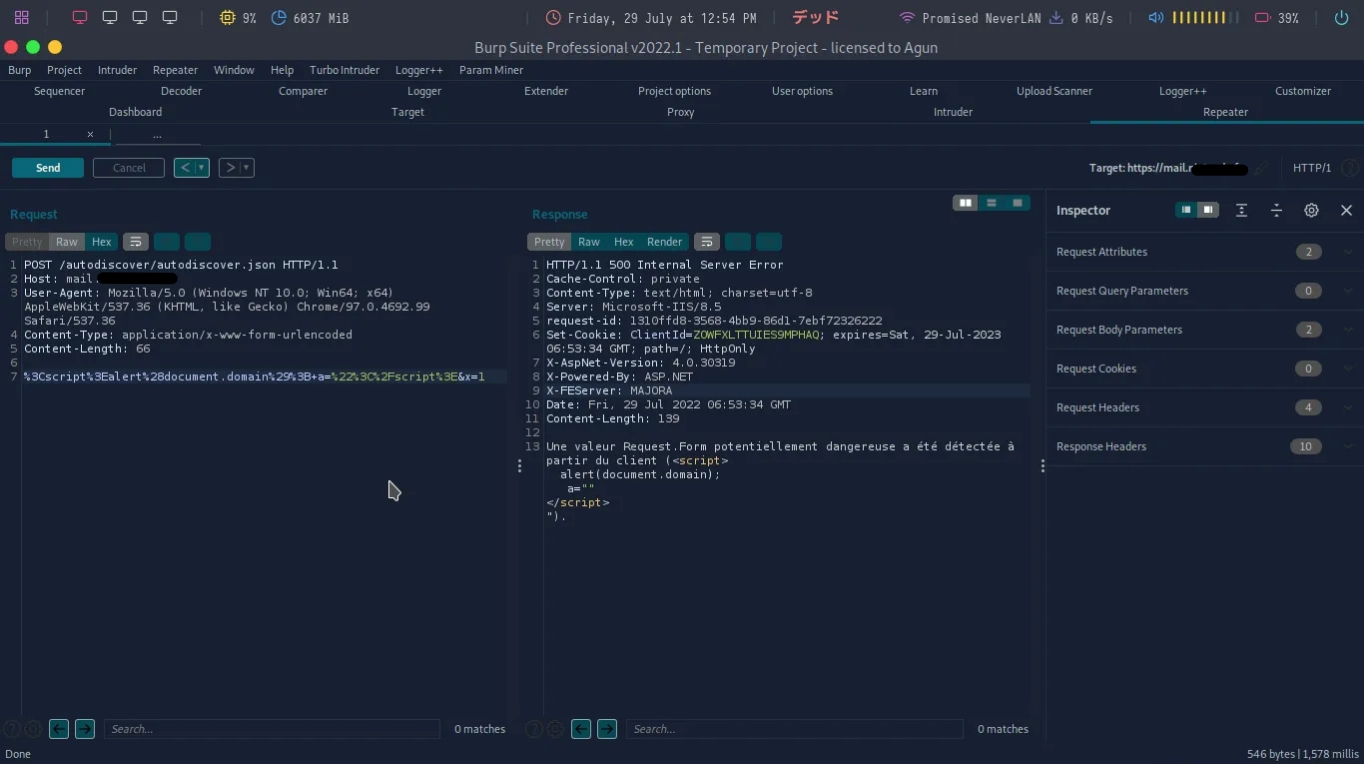
Task: Open the Decoder tab
Action: [x=181, y=91]
